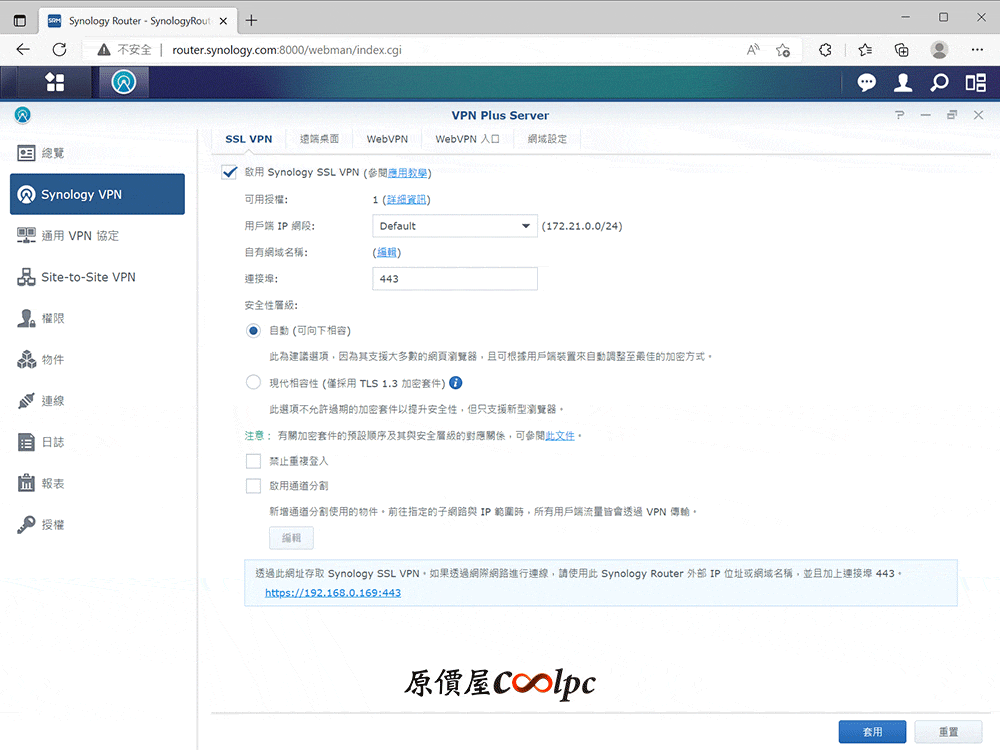This screenshot has height=750, width=1000.
Task: Close the Synology Router browser tab
Action: tap(223, 20)
